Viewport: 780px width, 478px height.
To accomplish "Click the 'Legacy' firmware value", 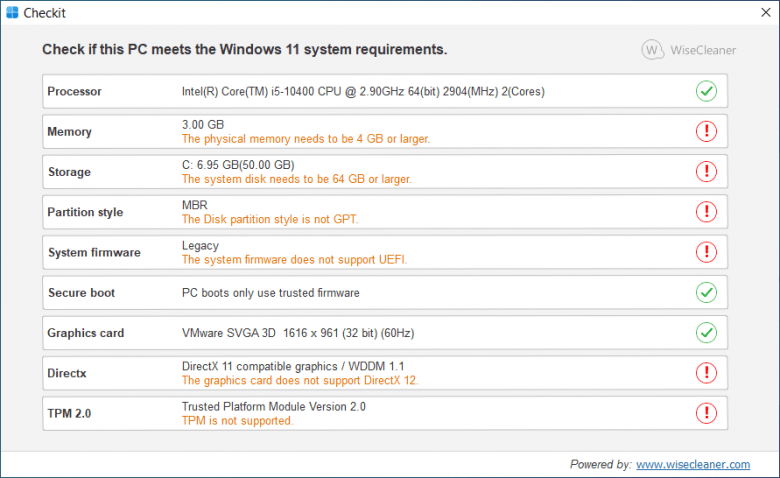I will pyautogui.click(x=200, y=246).
